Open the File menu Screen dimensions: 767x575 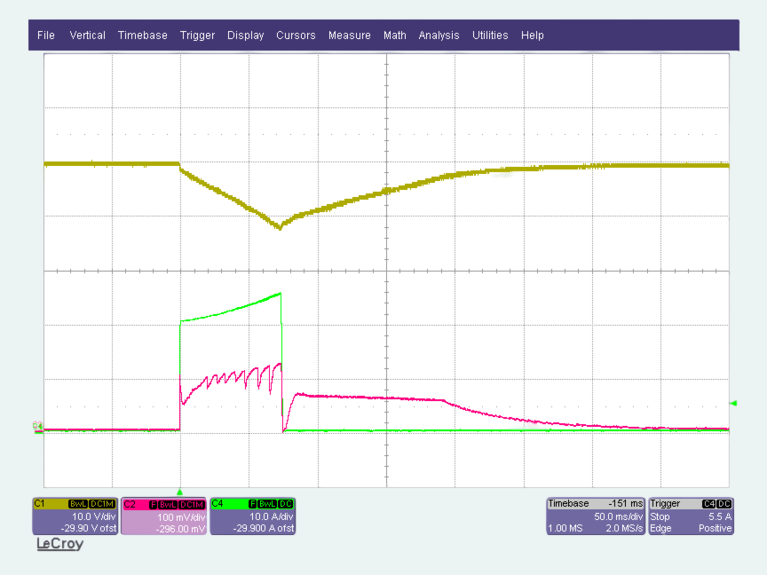click(x=46, y=35)
